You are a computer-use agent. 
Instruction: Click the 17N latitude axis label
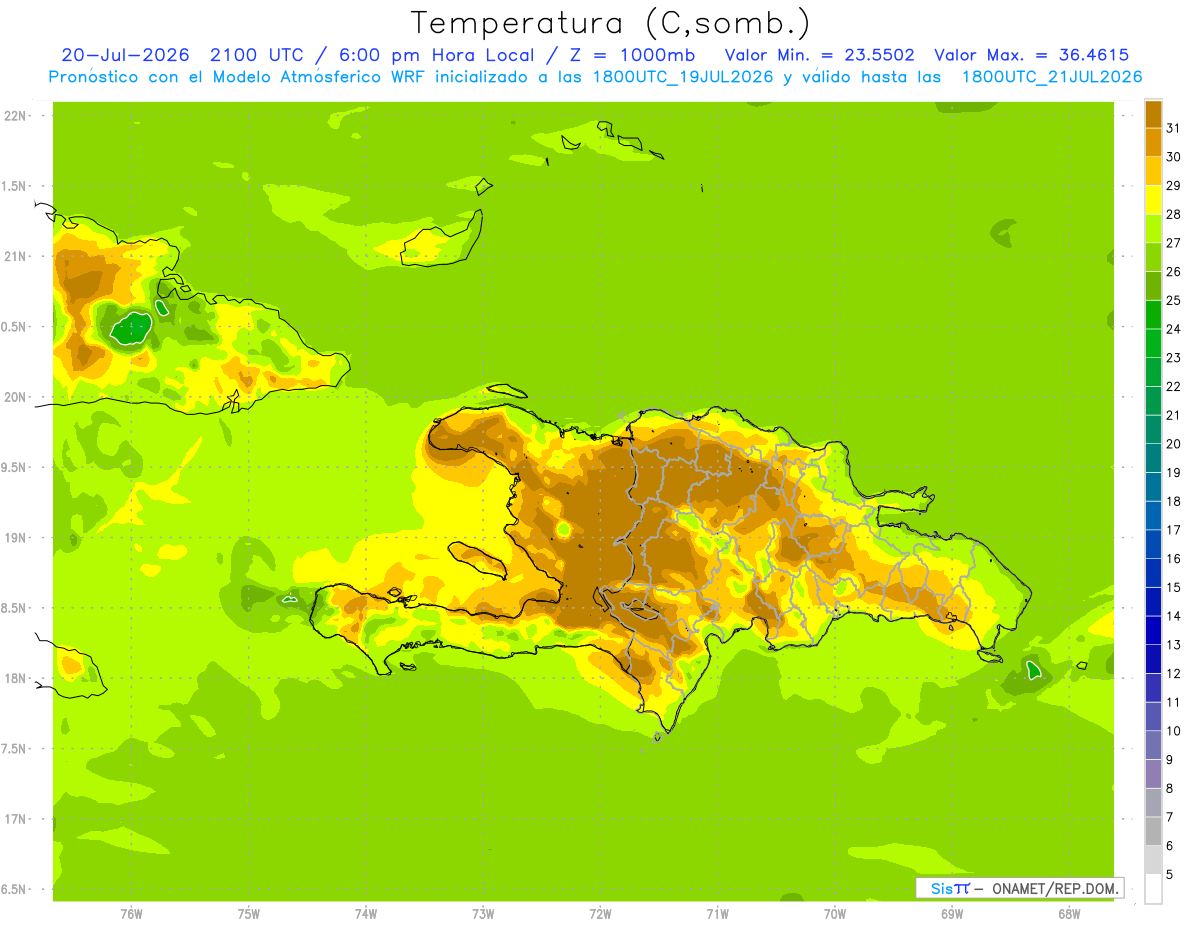[x=15, y=819]
